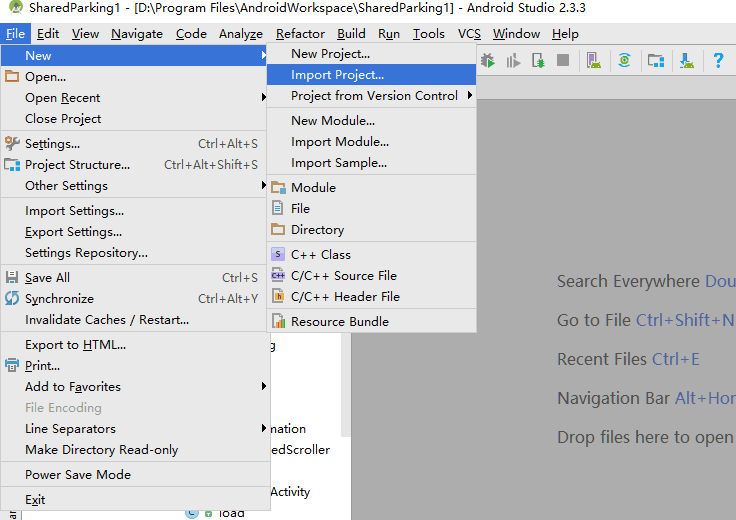Click the printer icon beside Print...
The height and width of the screenshot is (520, 736).
12,365
